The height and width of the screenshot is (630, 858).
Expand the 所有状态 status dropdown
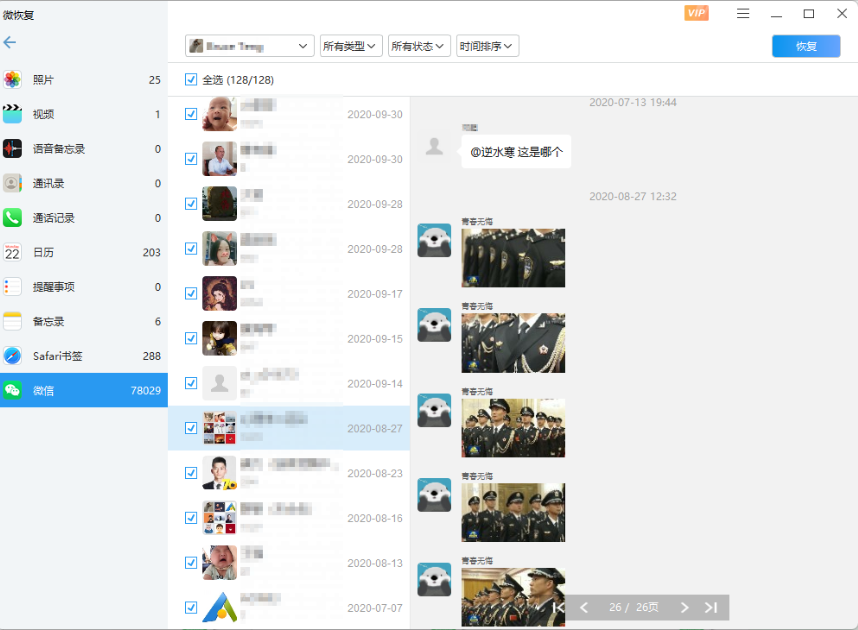419,46
